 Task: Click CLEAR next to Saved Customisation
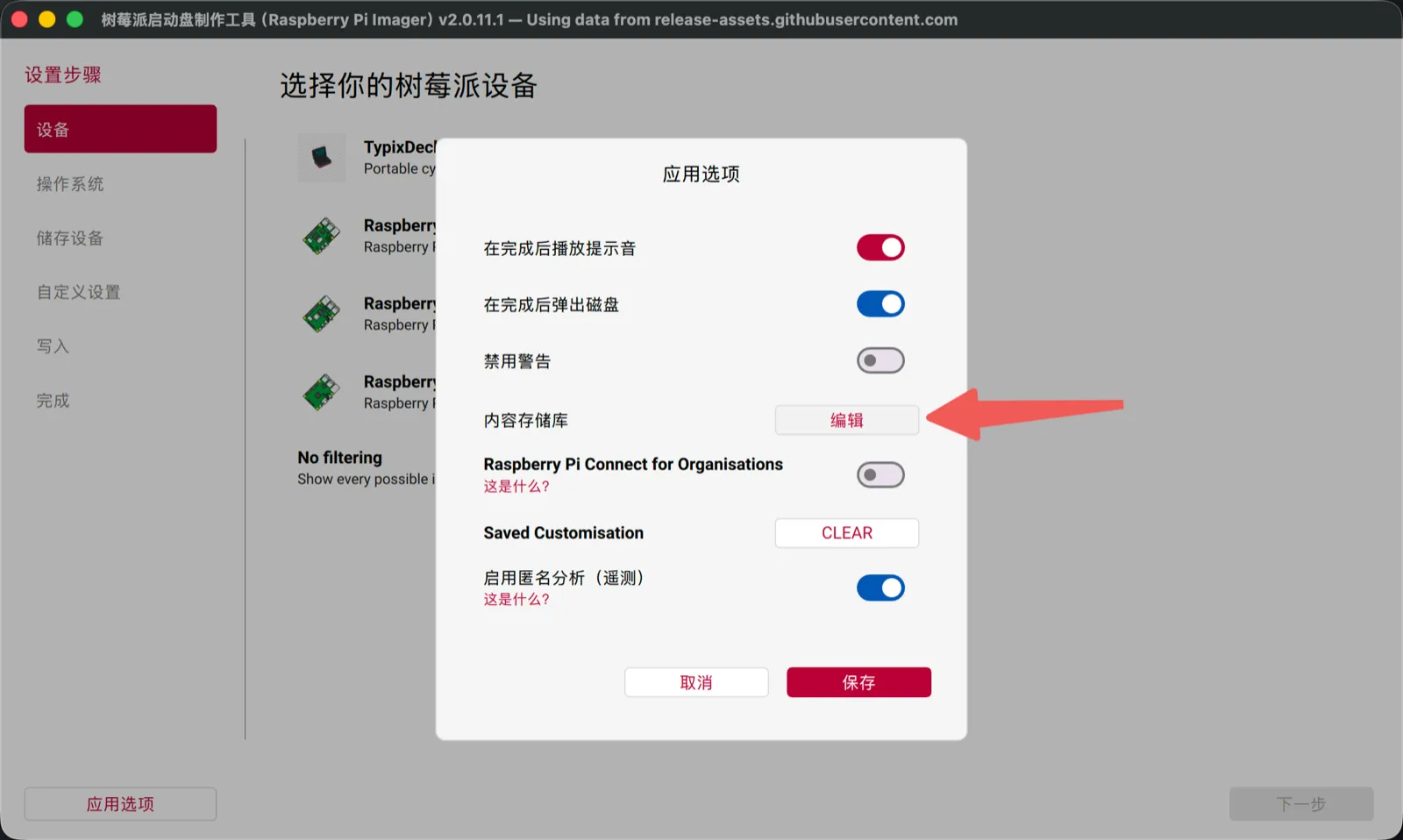(x=847, y=533)
